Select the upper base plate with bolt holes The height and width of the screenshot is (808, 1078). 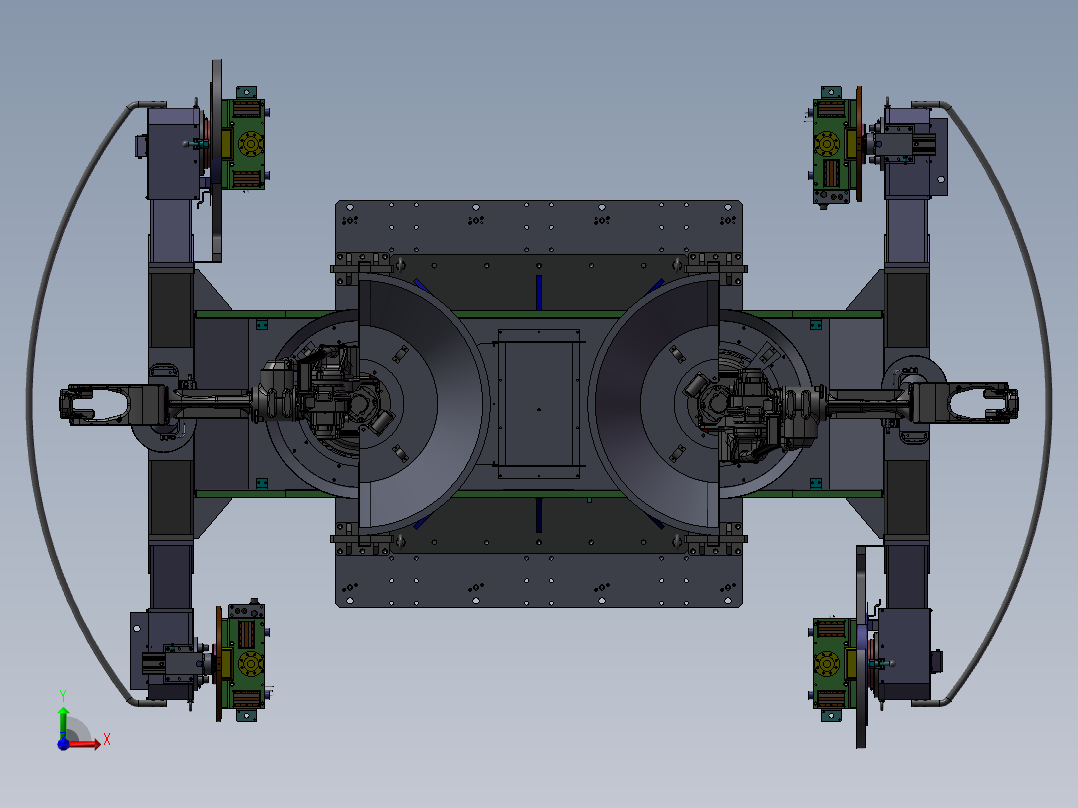(538, 227)
